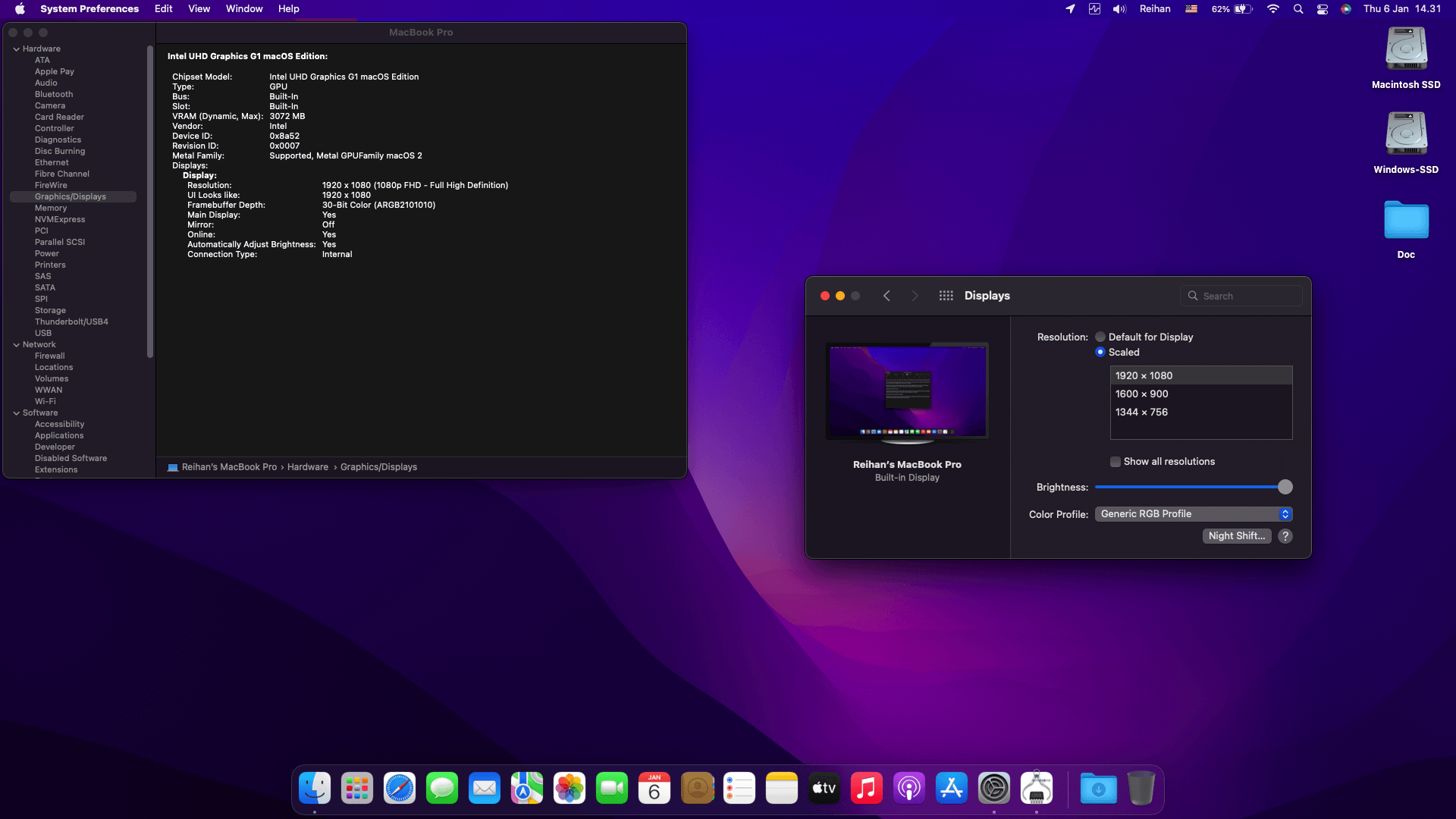Open Photos app in Dock

570,789
